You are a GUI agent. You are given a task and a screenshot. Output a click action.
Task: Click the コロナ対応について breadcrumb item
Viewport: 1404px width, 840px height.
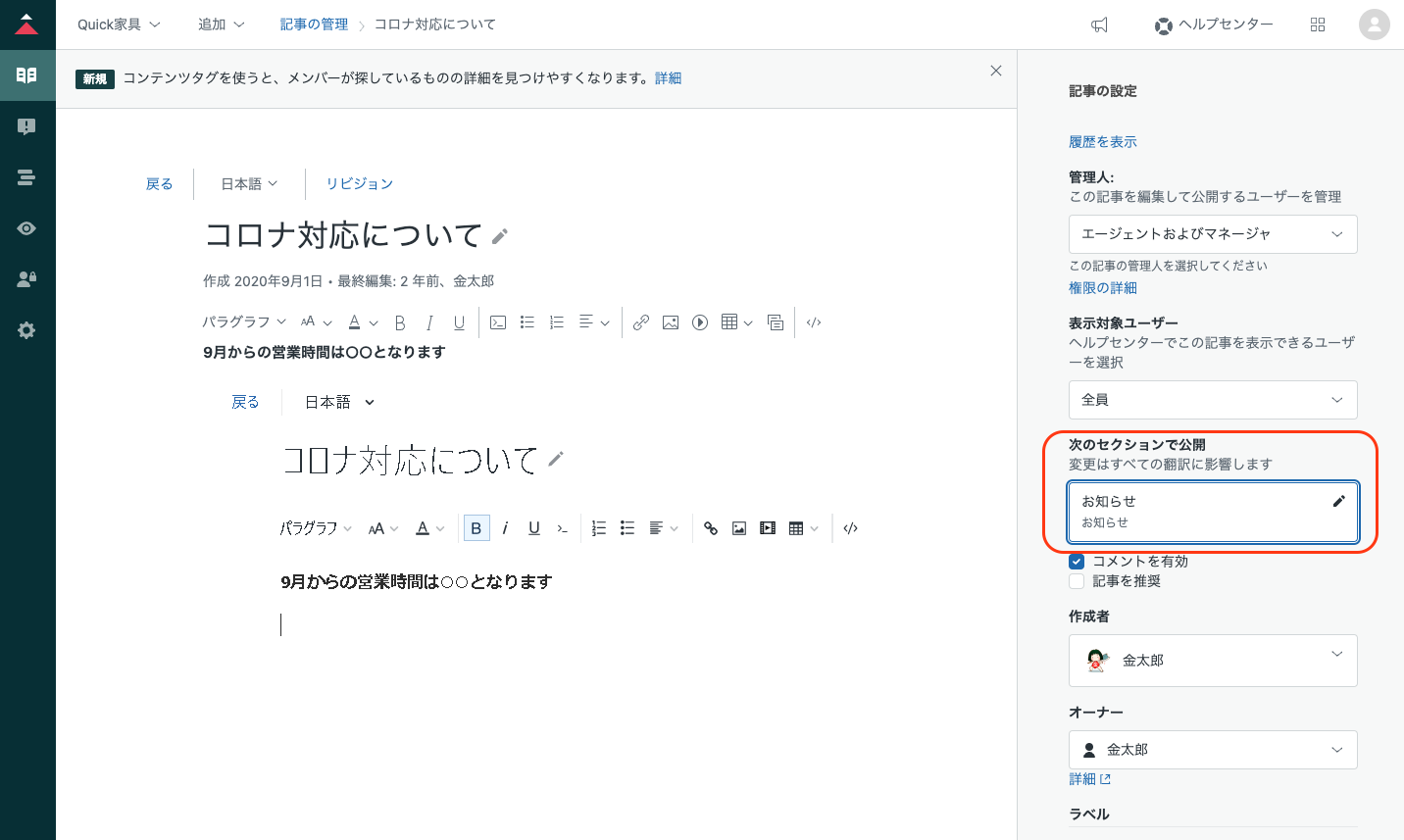pyautogui.click(x=435, y=25)
